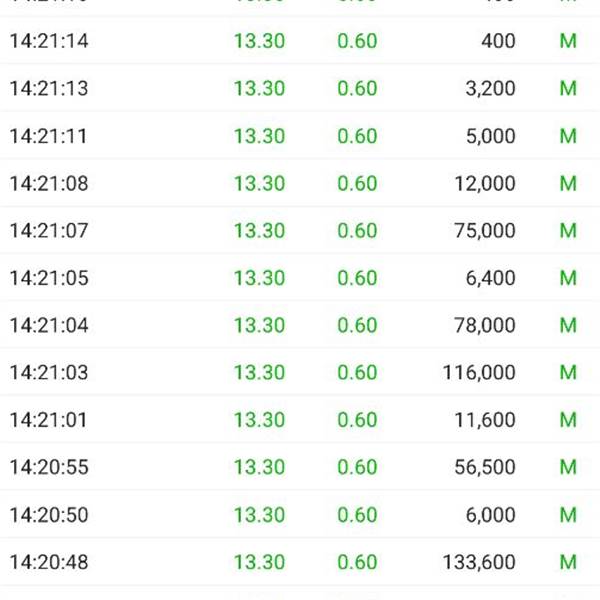The width and height of the screenshot is (600, 600).
Task: Click the 6,400 volume entry
Action: pos(490,278)
